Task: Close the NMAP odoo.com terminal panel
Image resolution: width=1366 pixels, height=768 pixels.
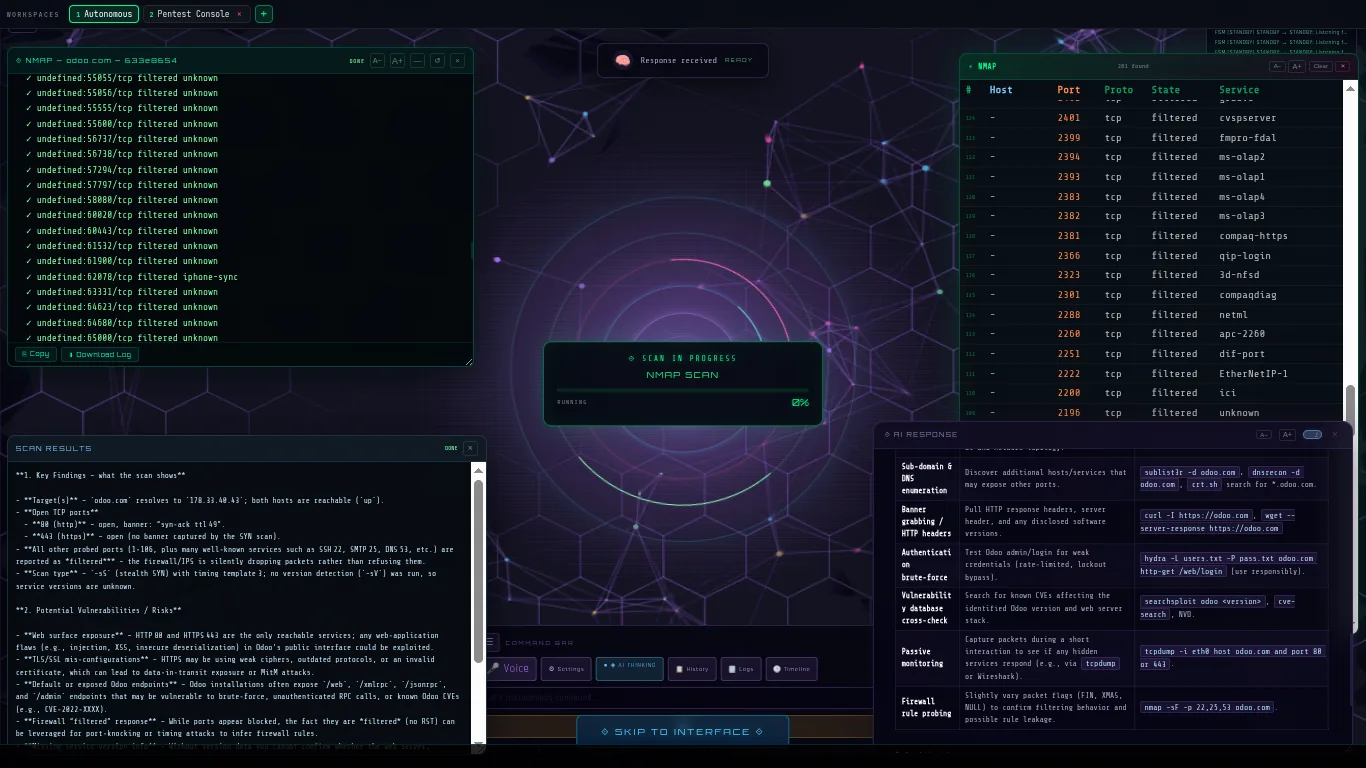Action: tap(457, 61)
